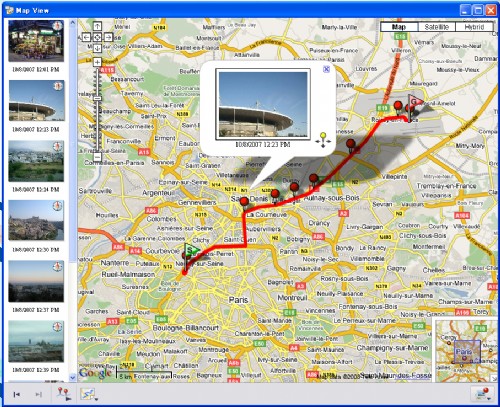Image resolution: width=500 pixels, height=407 pixels.
Task: Jump to the last photo
Action: pos(38,395)
